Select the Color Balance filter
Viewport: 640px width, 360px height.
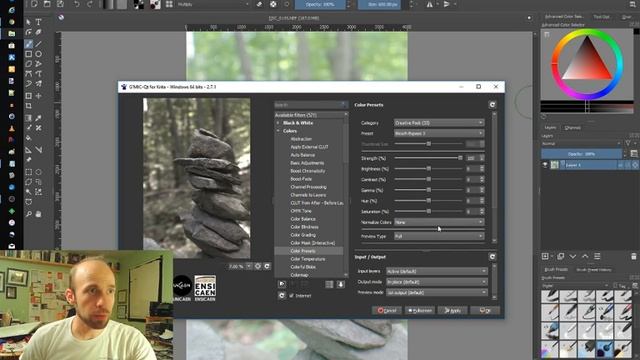click(x=303, y=219)
